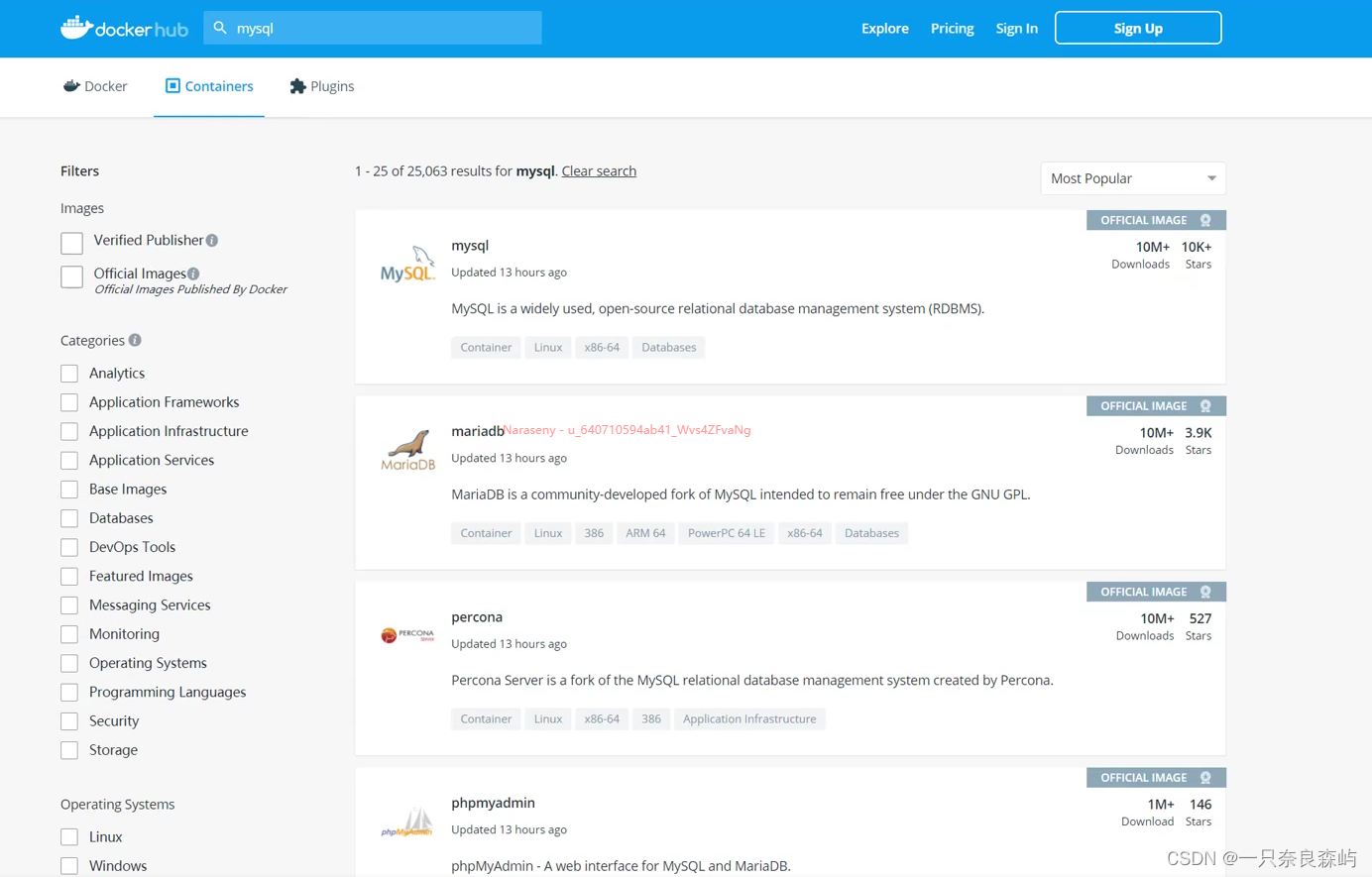Image resolution: width=1372 pixels, height=877 pixels.
Task: Click the 386 tag on mariadb card
Action: point(594,533)
